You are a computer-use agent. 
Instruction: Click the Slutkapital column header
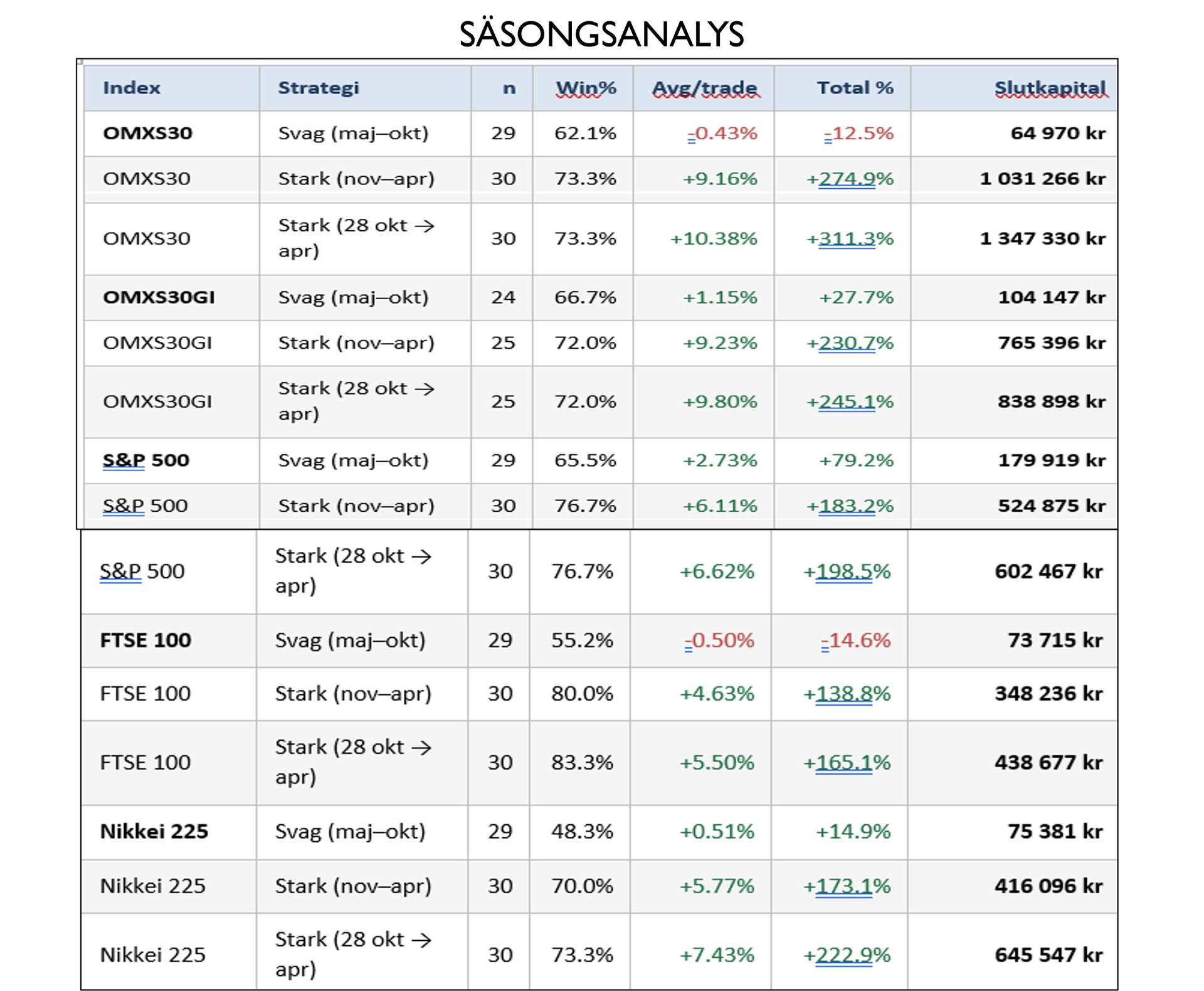coord(1050,88)
